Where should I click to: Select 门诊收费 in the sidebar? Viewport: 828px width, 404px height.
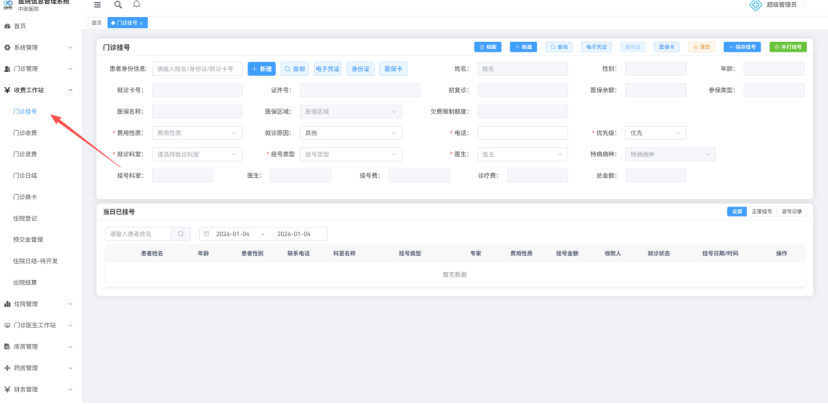[x=26, y=132]
